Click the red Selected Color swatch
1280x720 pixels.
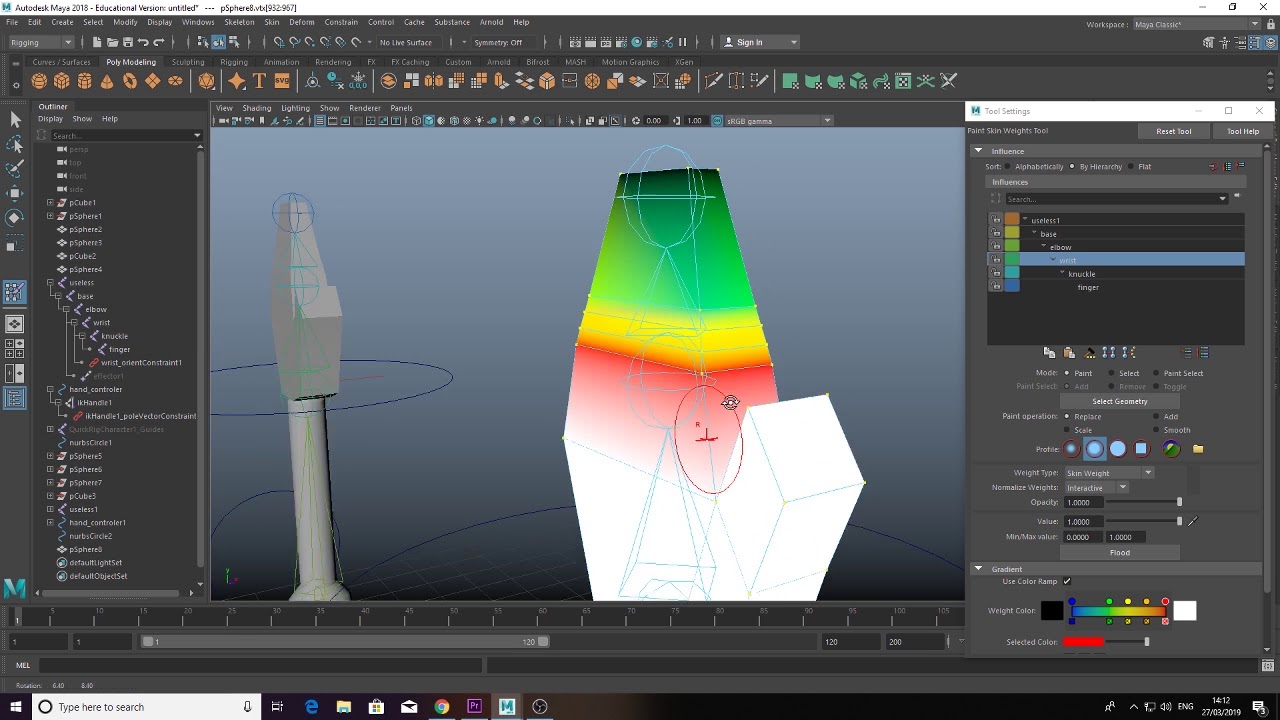pyautogui.click(x=1082, y=642)
